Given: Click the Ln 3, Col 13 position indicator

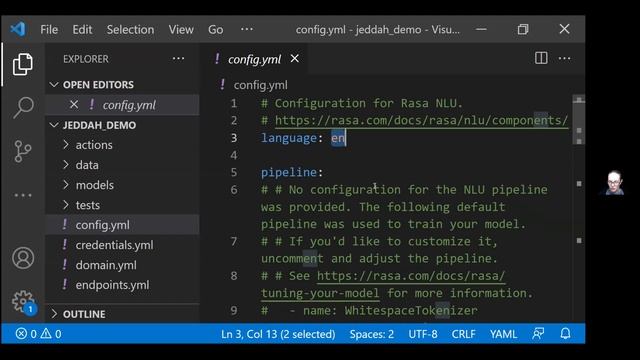Looking at the screenshot, I should point(278,334).
